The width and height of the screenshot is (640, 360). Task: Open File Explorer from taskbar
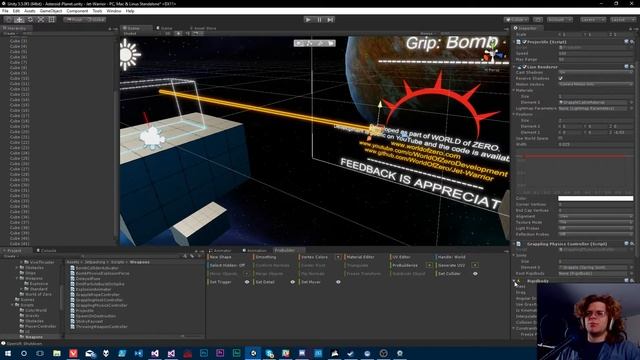click(57, 353)
